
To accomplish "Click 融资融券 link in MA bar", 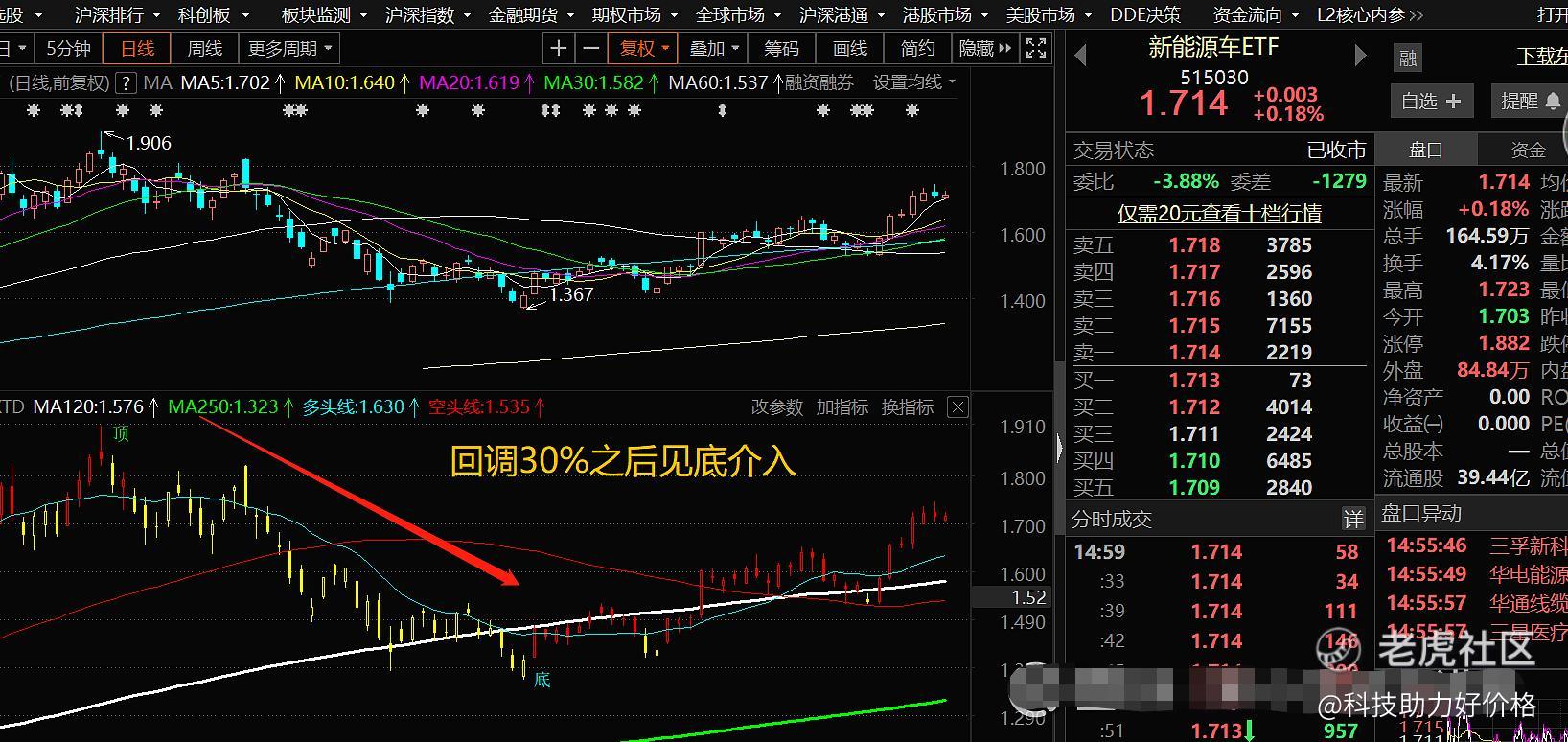I will [x=819, y=83].
